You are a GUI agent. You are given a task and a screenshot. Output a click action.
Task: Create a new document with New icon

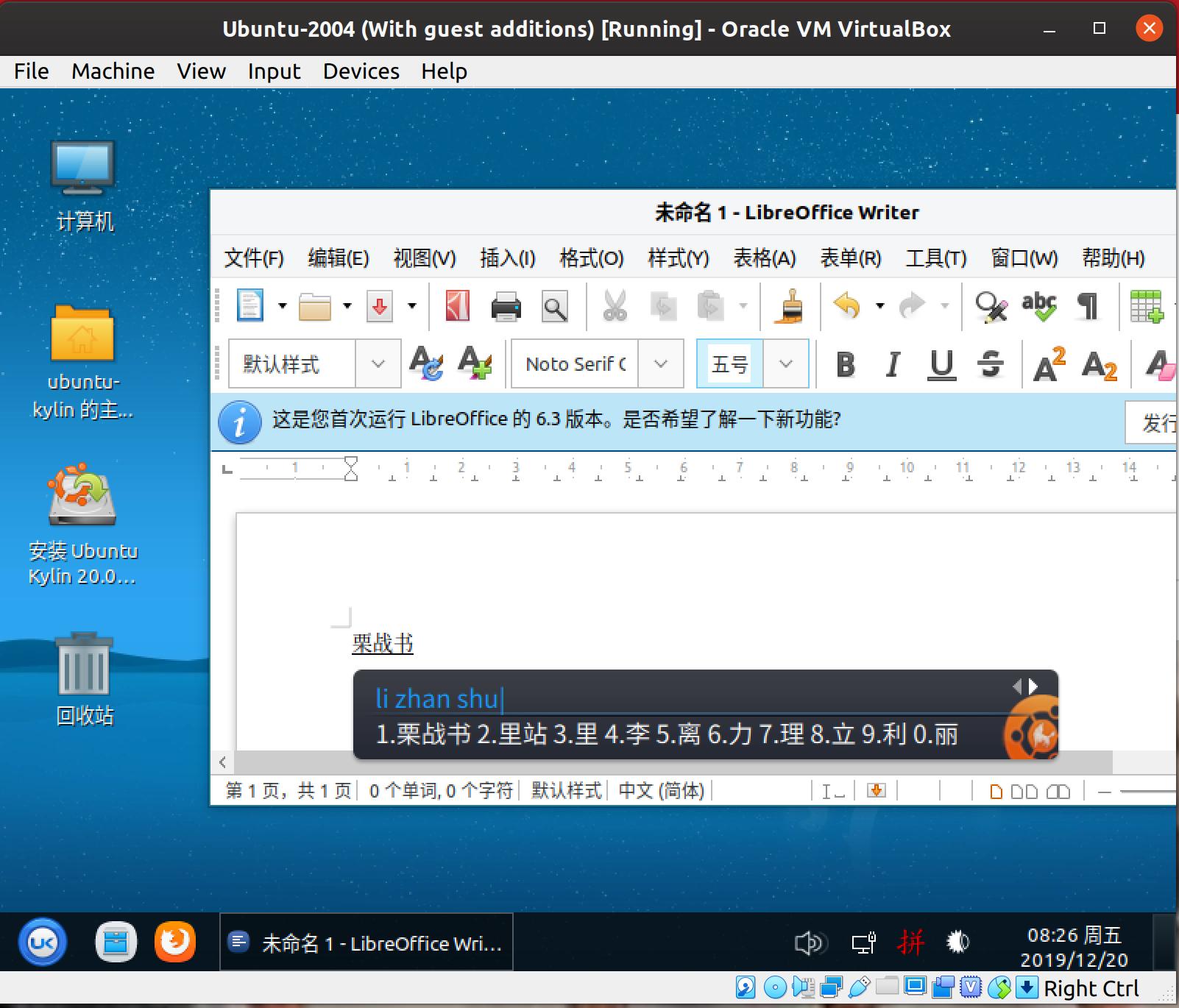click(x=250, y=305)
